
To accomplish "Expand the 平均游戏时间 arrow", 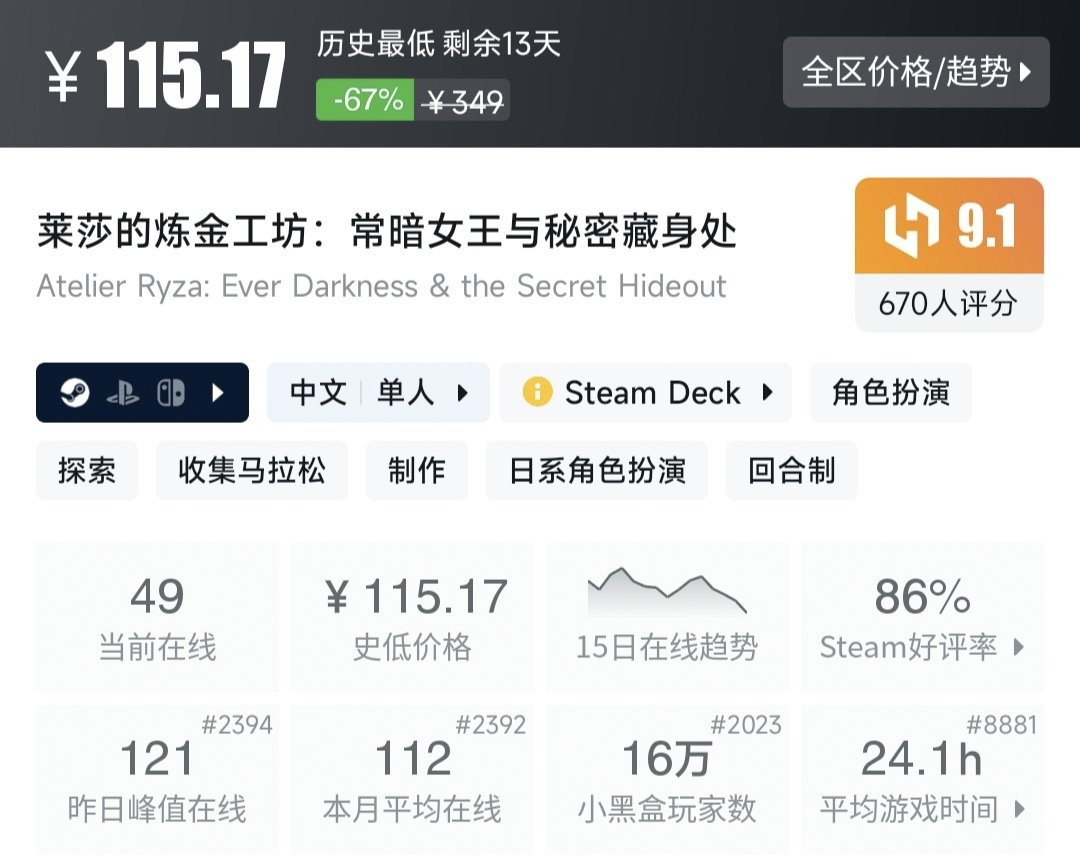I will pyautogui.click(x=1020, y=809).
